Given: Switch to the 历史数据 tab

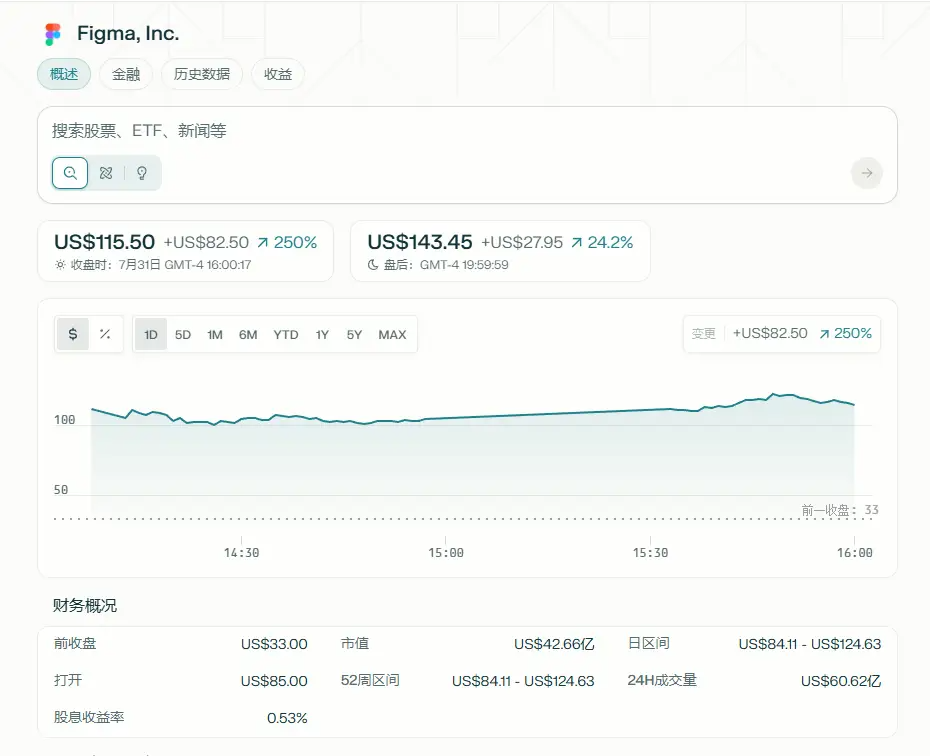Looking at the screenshot, I should (x=202, y=74).
